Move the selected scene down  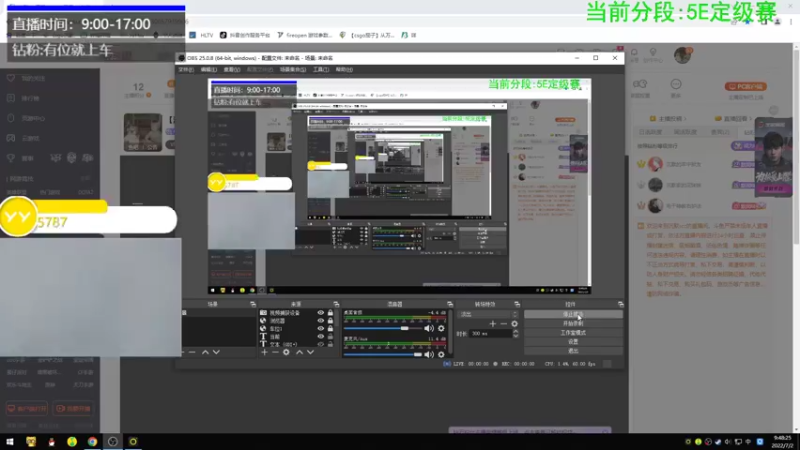tap(216, 352)
